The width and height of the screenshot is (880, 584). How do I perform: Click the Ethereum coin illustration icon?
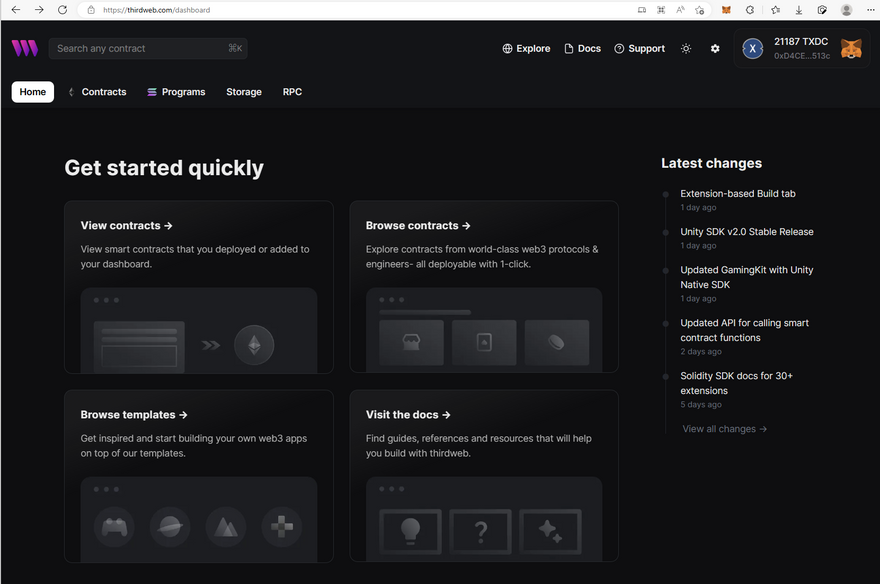point(254,344)
